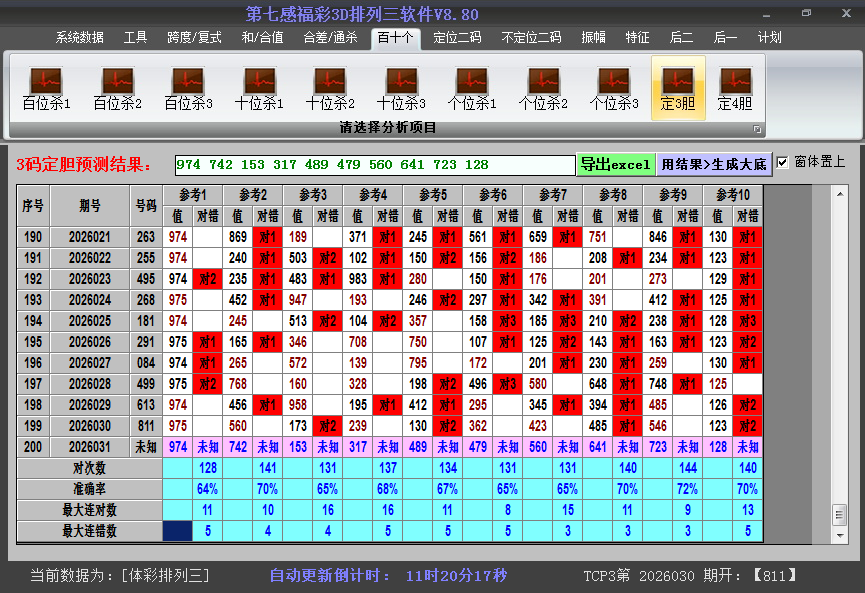Open the 工具 menu
The image size is (865, 593).
(x=135, y=36)
